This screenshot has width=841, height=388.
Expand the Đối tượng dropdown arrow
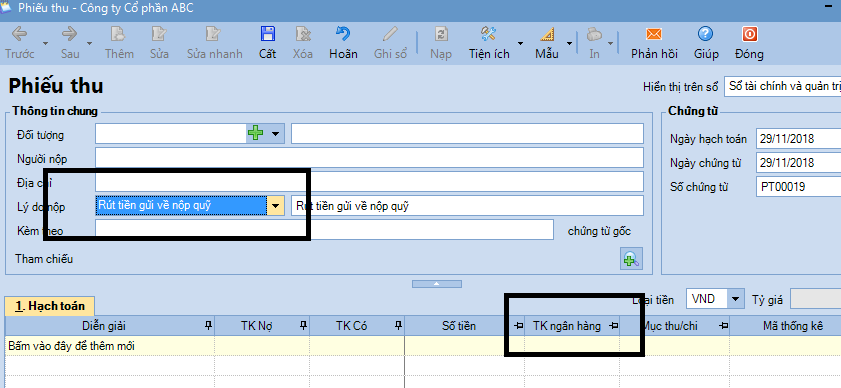(276, 134)
